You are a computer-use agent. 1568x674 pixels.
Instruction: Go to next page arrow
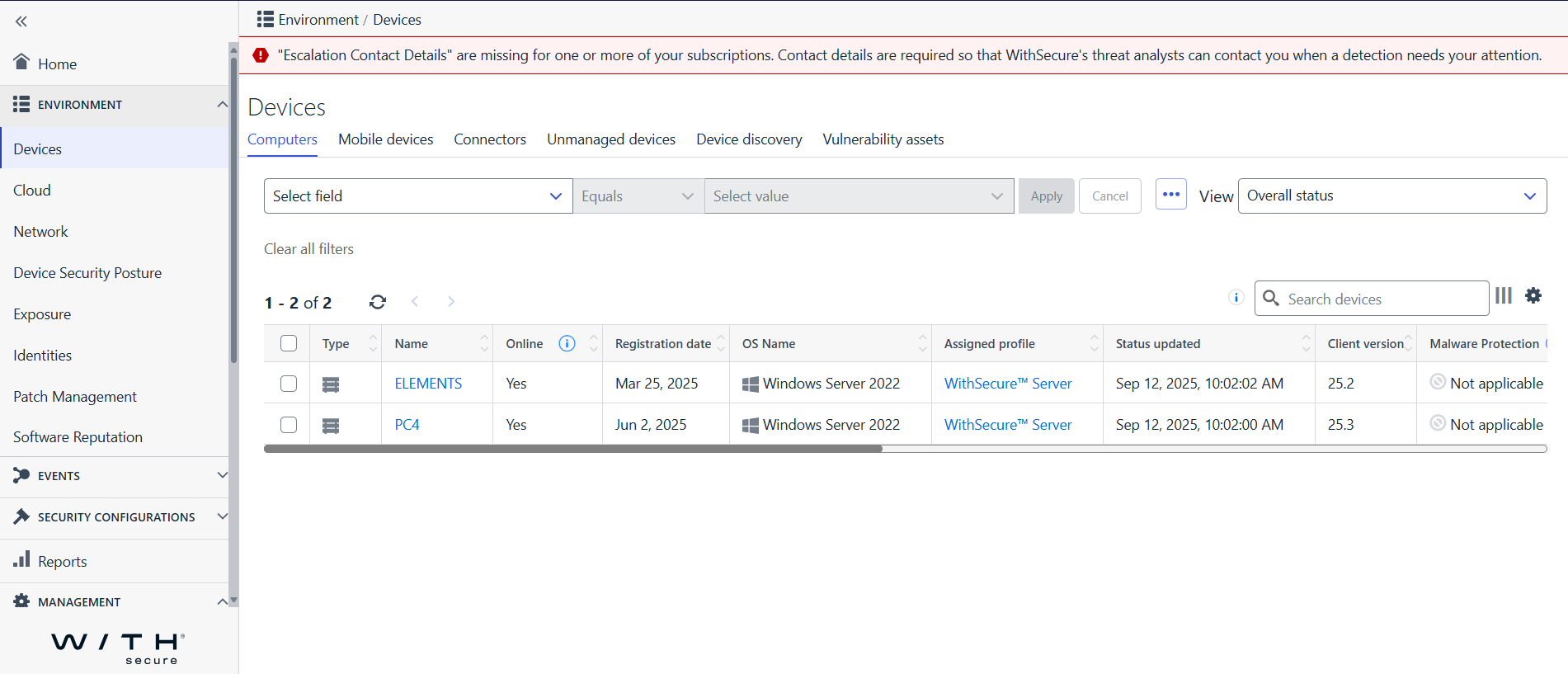[451, 301]
